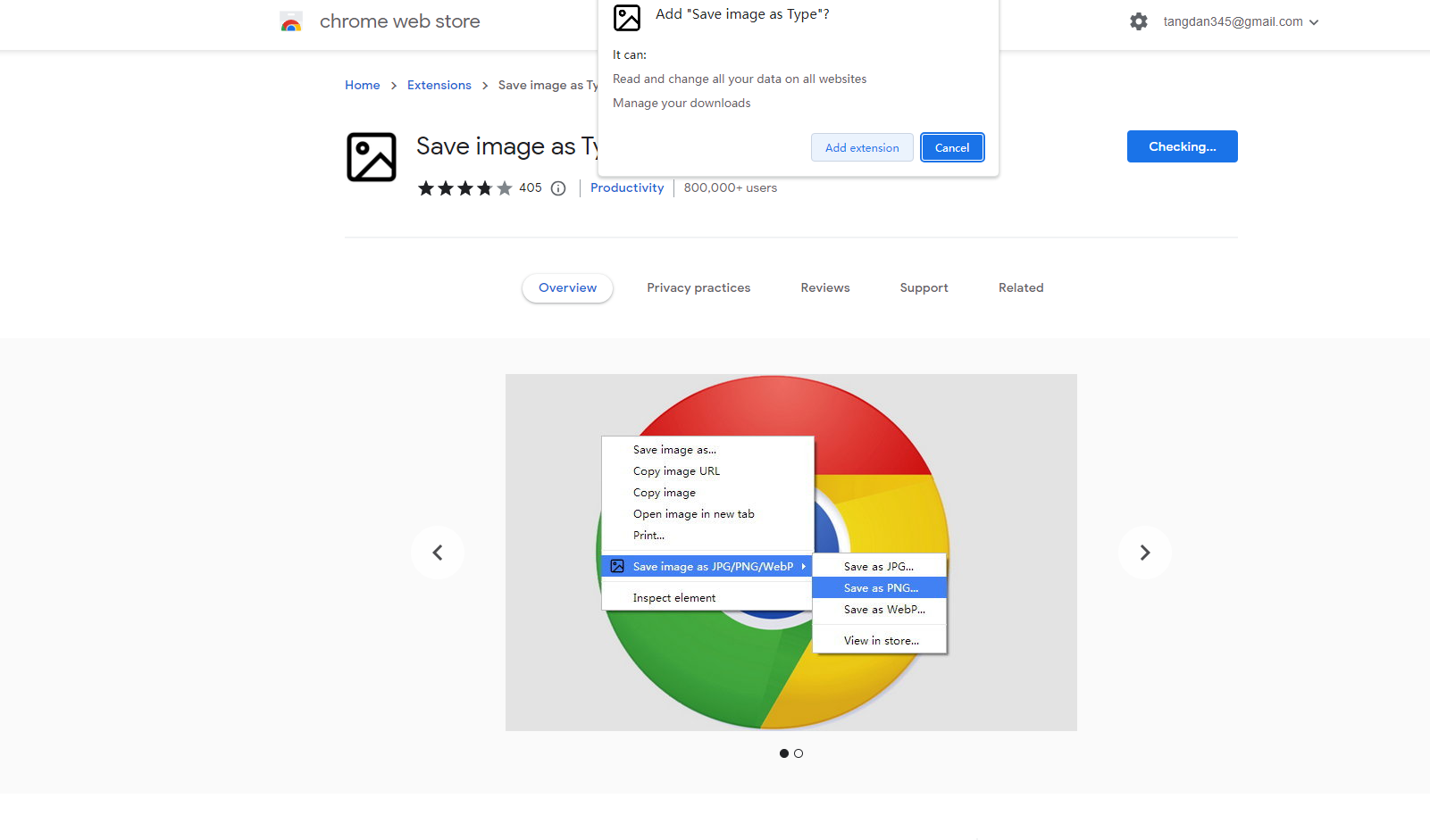Click the 405 ratings count

pyautogui.click(x=531, y=188)
